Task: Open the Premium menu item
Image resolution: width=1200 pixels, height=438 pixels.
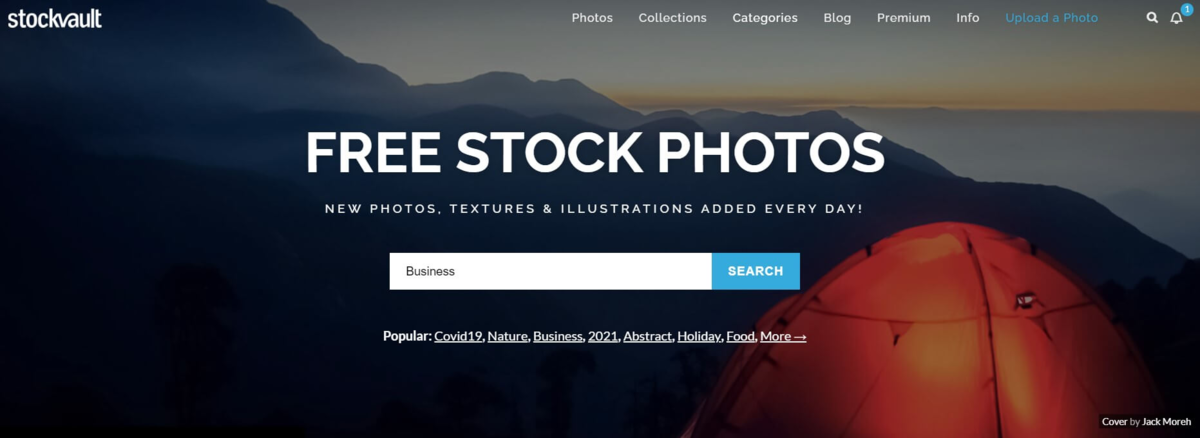Action: (x=903, y=18)
